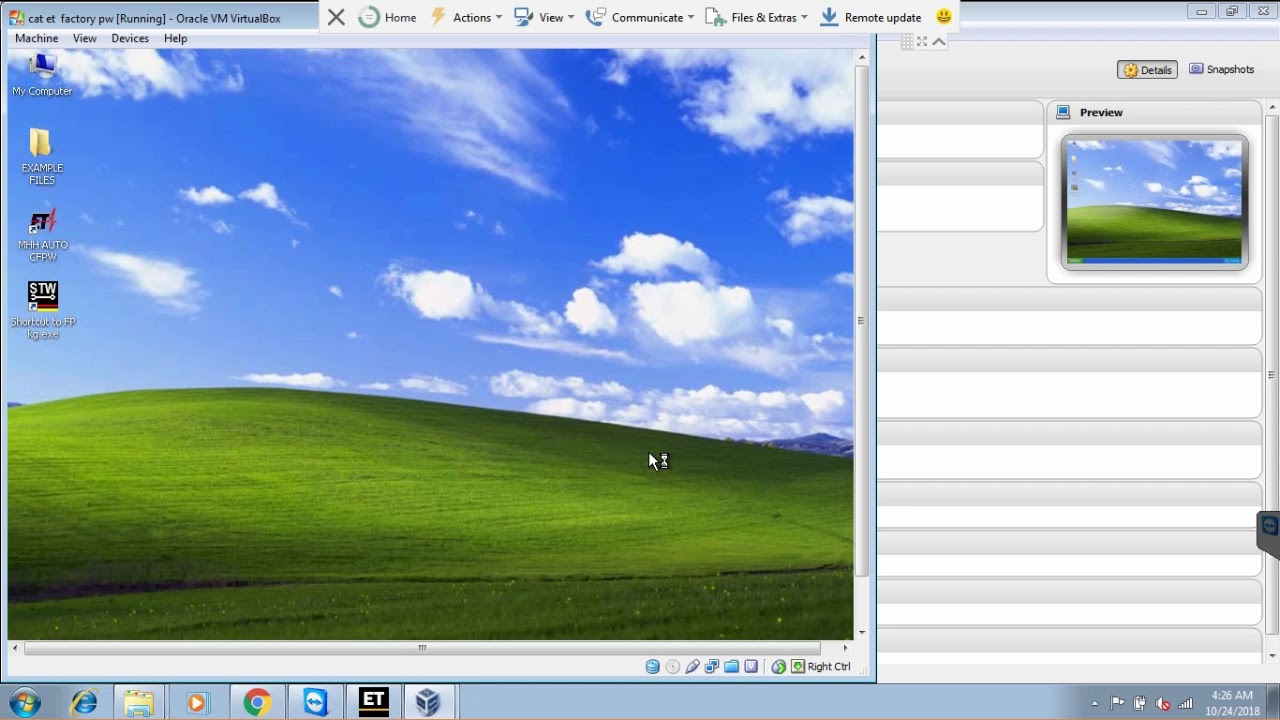Click the VM window horizontal scrollbar
This screenshot has width=1280, height=720.
point(422,648)
